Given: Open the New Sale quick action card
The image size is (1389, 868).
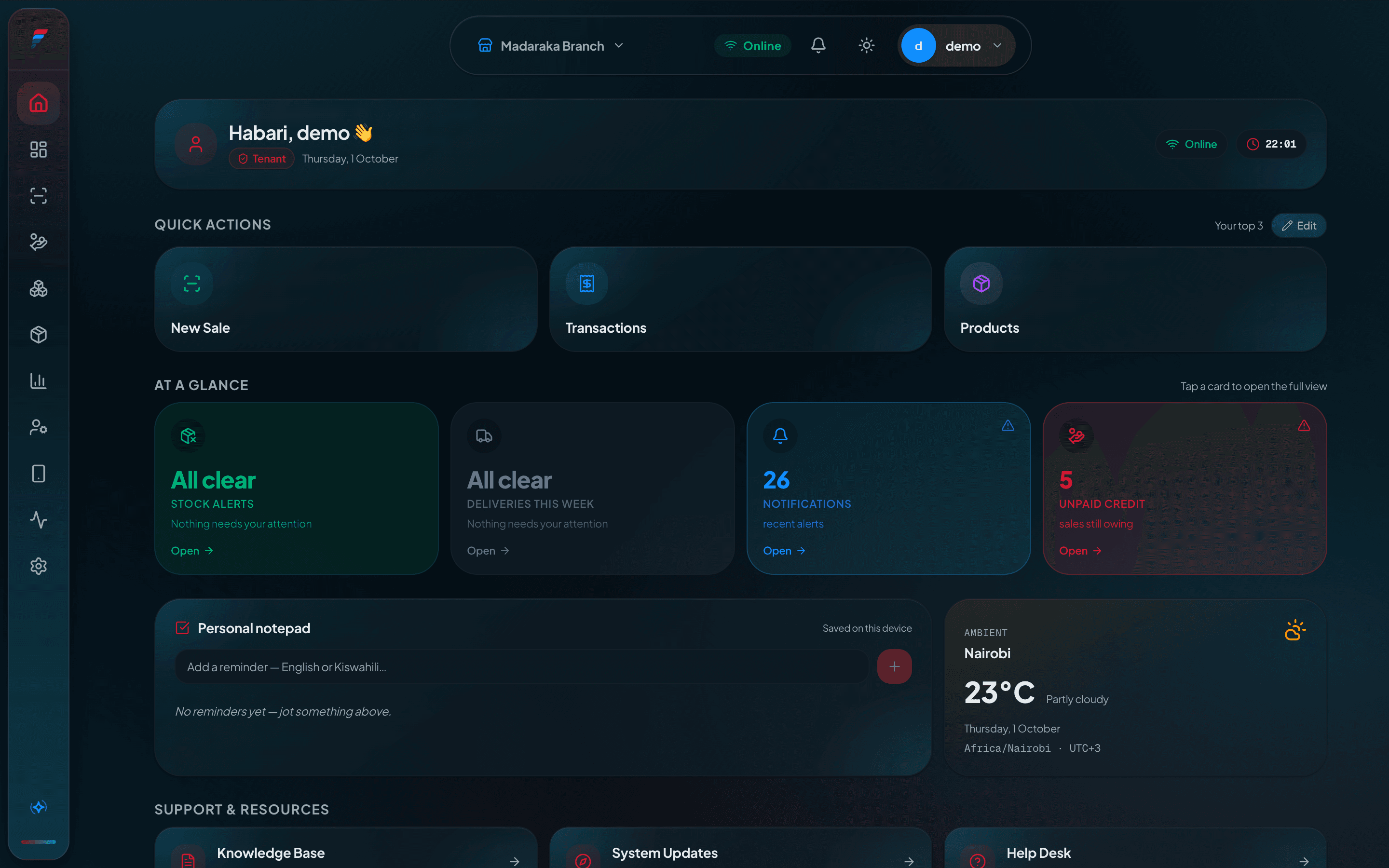Looking at the screenshot, I should (346, 299).
